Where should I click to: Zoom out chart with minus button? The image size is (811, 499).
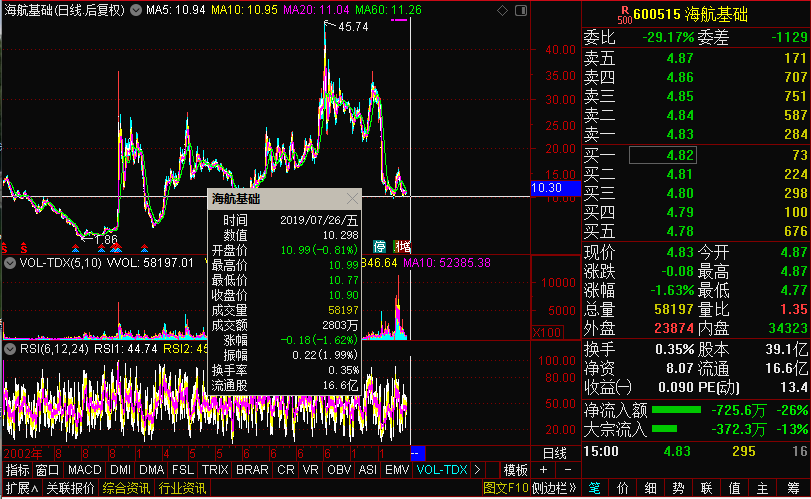pos(568,470)
